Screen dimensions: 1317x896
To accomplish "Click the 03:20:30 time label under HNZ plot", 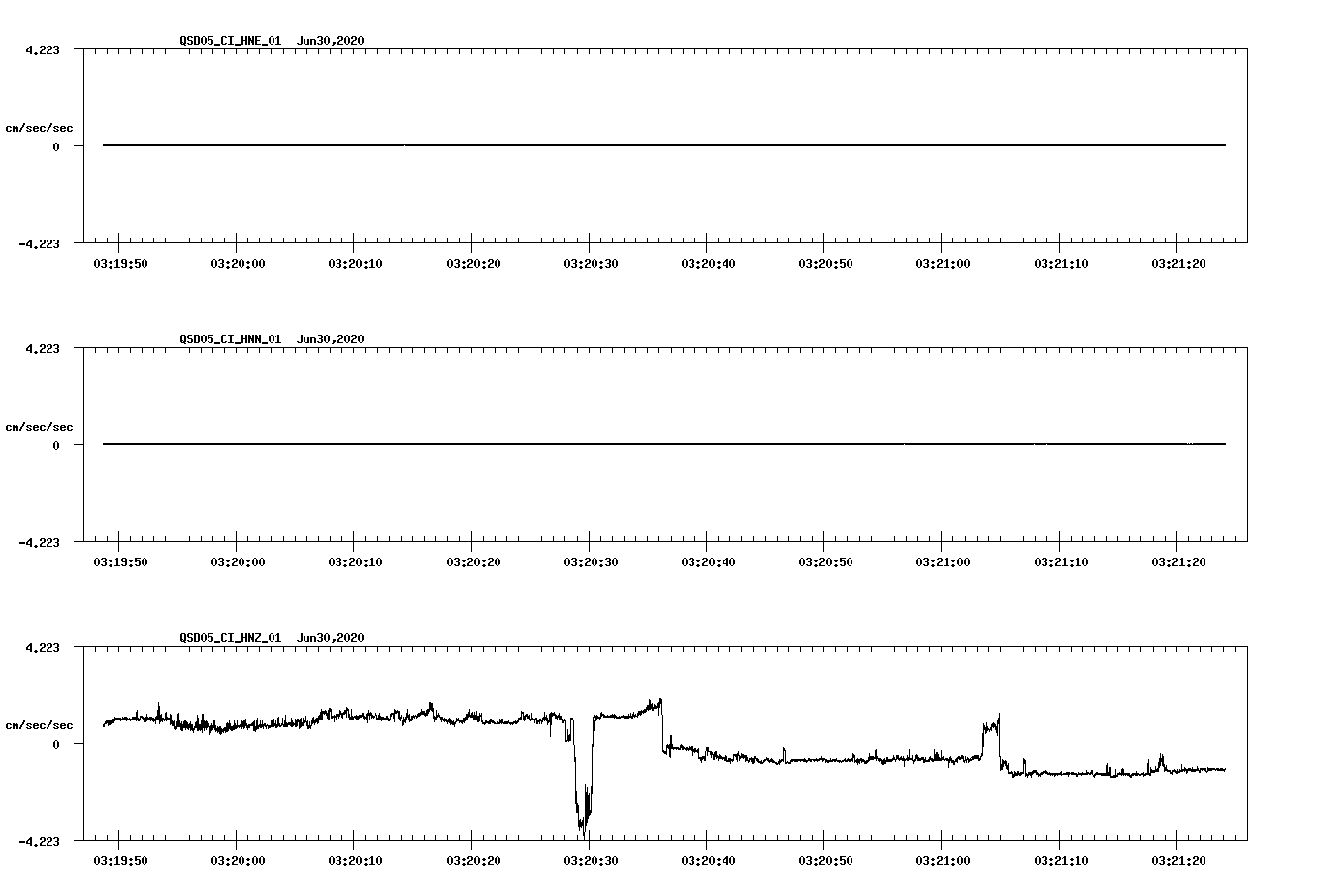I will (590, 860).
